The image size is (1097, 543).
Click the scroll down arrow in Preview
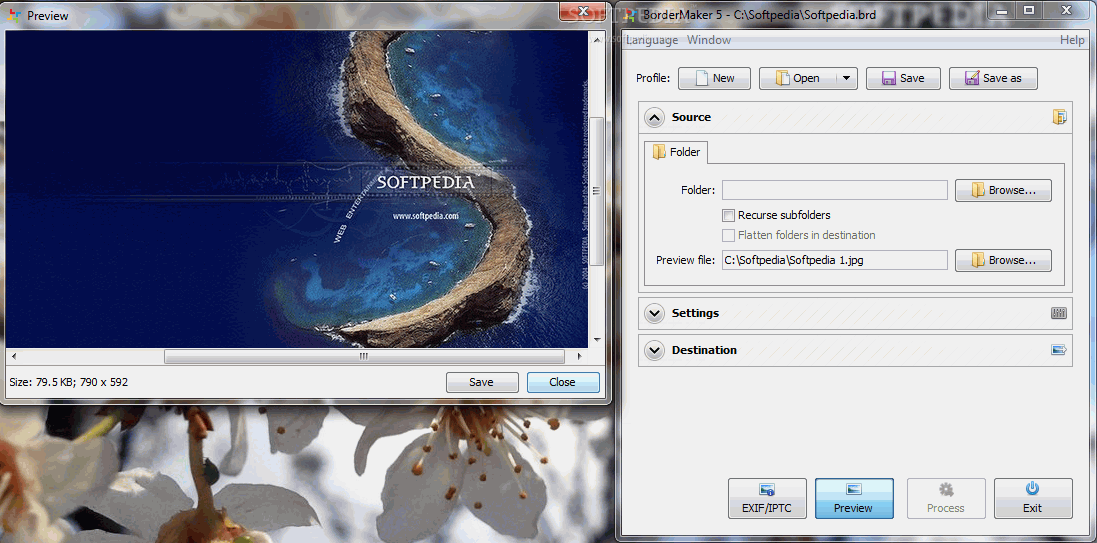[597, 340]
